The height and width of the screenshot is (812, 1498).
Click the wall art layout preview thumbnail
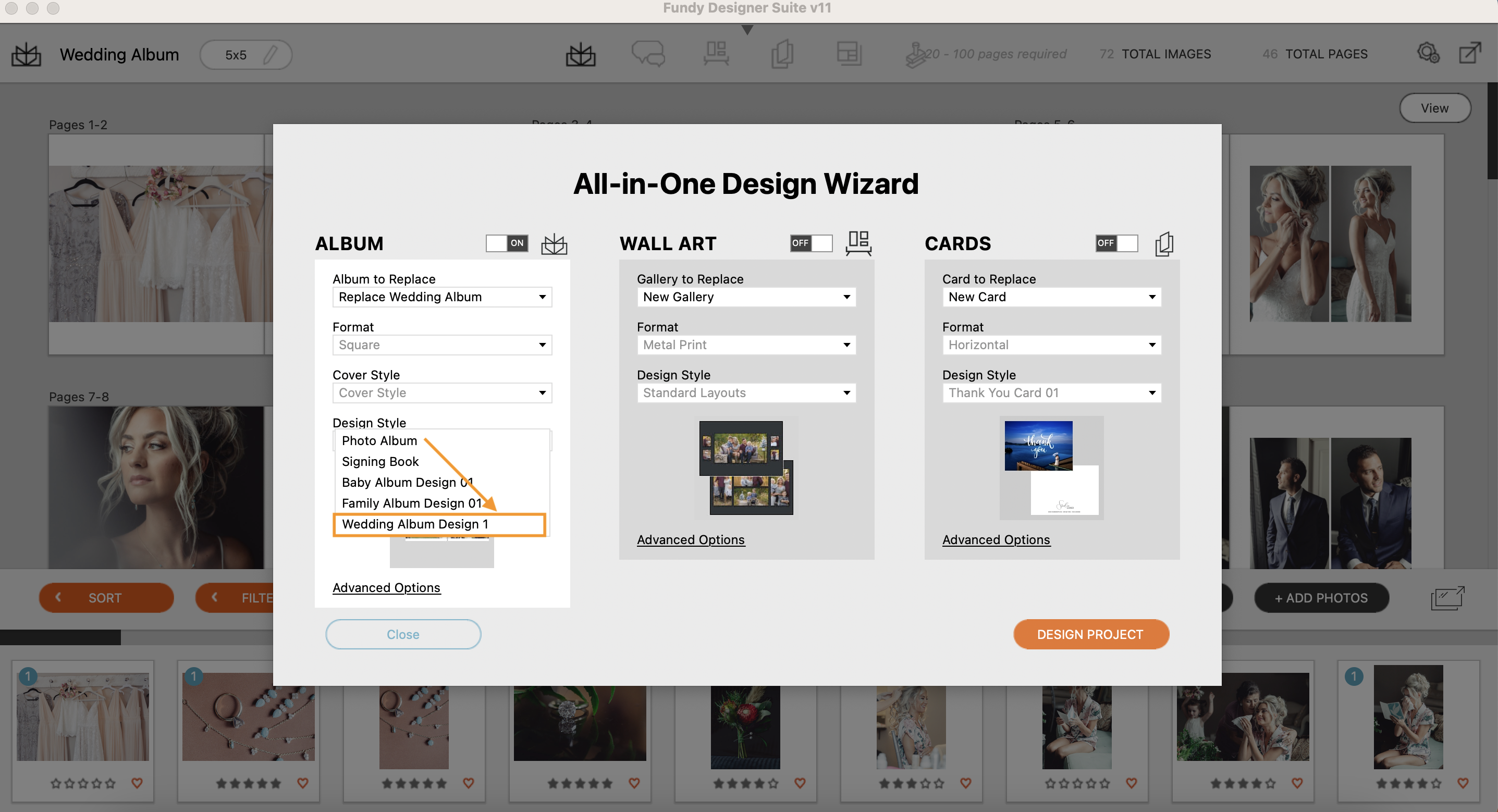[x=746, y=467]
